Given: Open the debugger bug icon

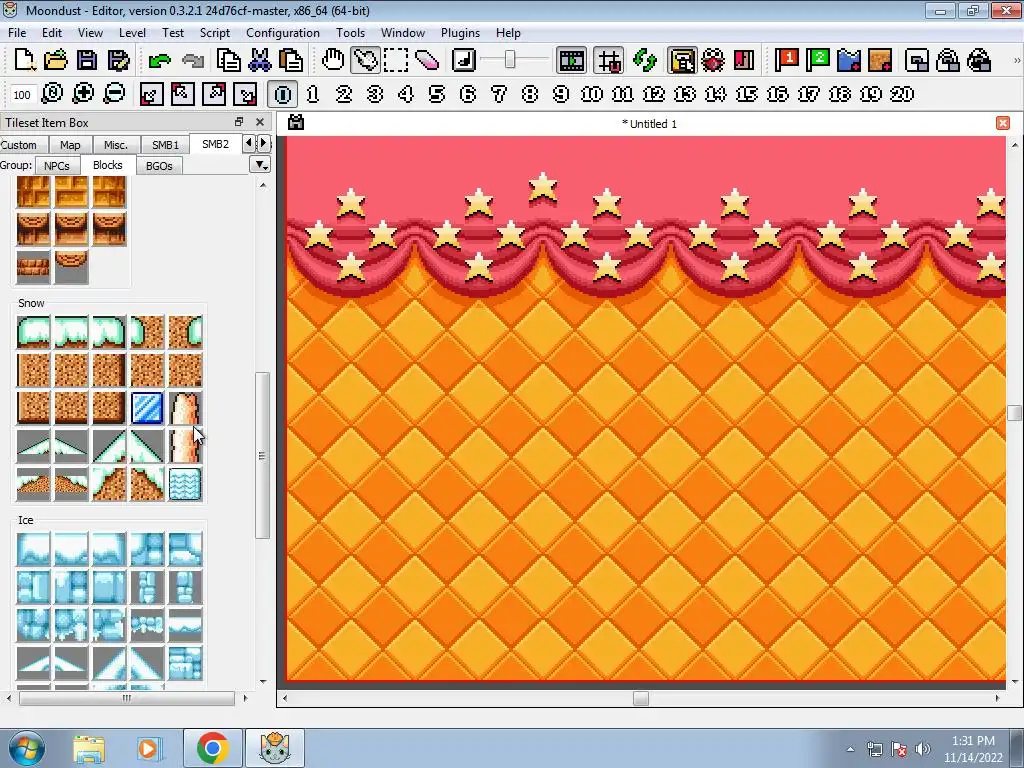Looking at the screenshot, I should tap(713, 60).
